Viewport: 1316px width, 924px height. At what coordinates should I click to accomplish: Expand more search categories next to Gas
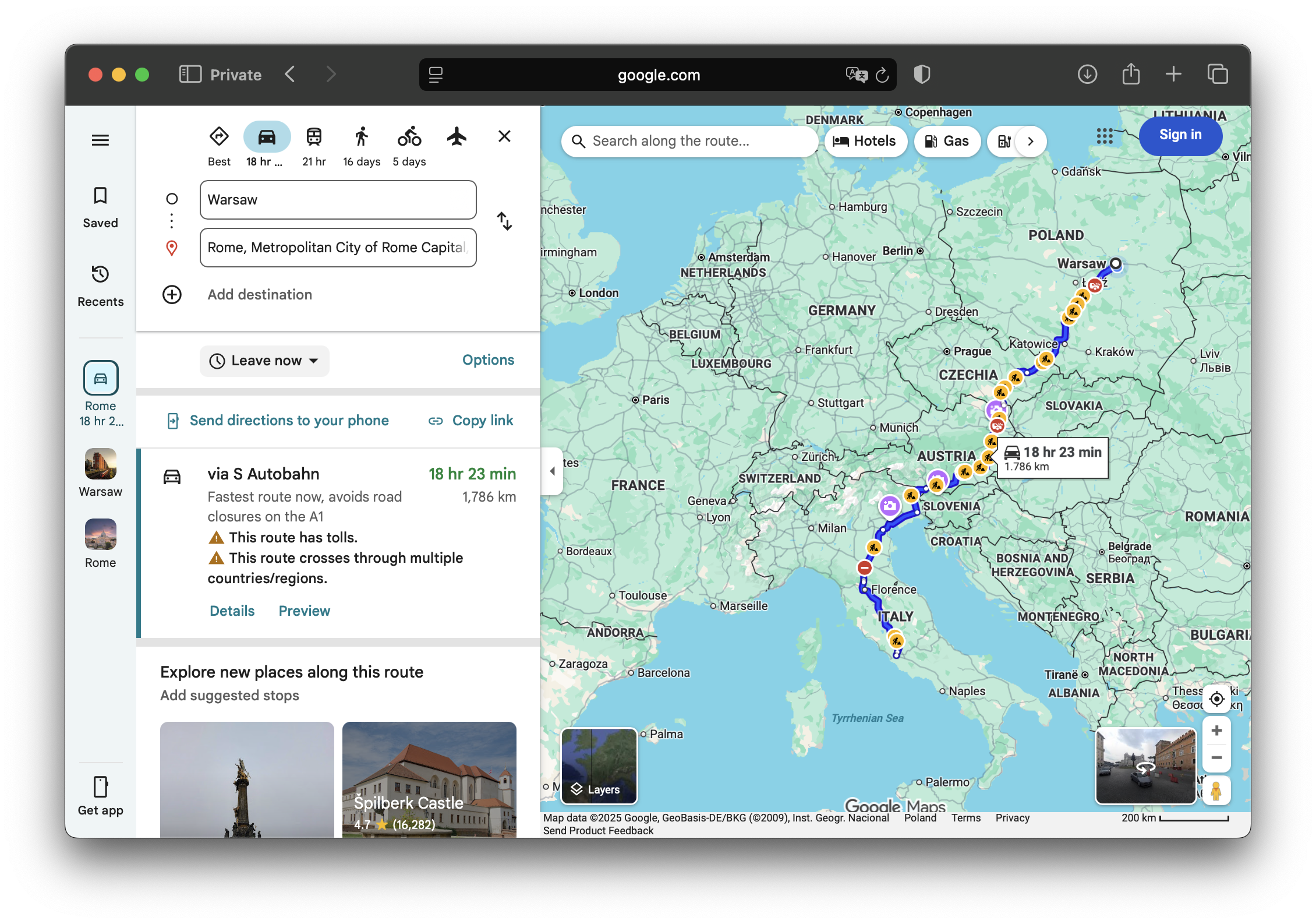[1030, 141]
